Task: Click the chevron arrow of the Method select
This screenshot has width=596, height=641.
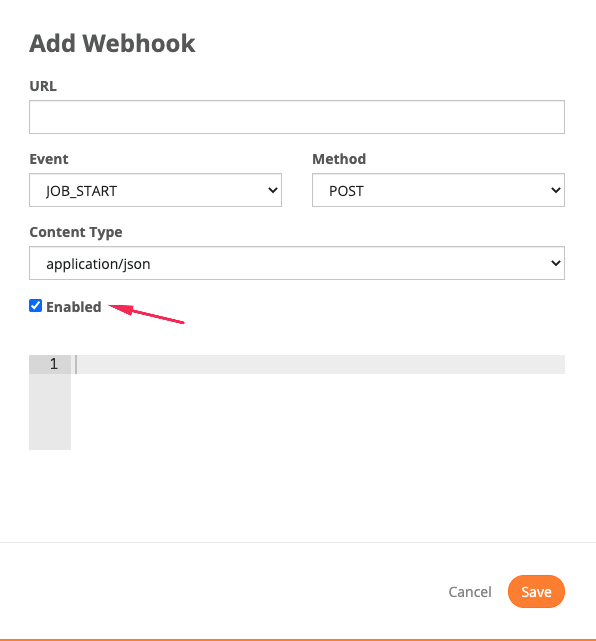Action: pyautogui.click(x=556, y=190)
